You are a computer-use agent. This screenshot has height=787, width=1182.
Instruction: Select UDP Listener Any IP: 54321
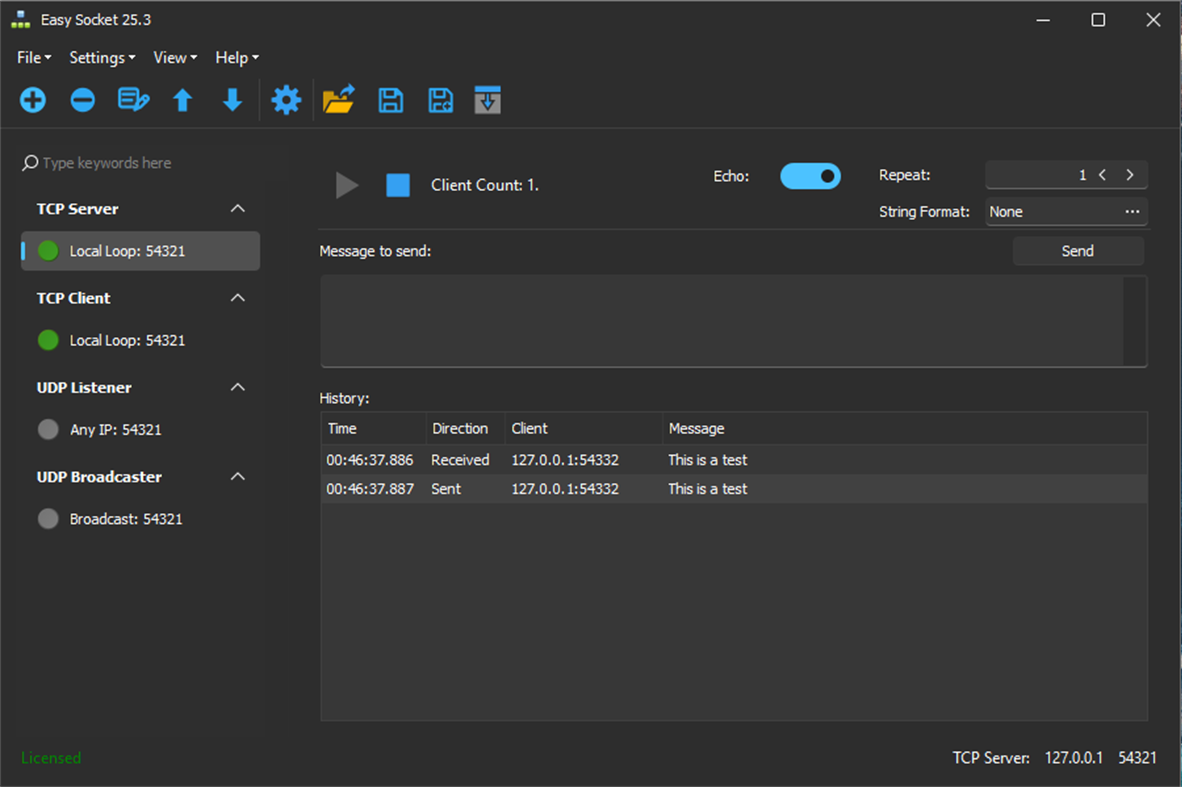141,430
